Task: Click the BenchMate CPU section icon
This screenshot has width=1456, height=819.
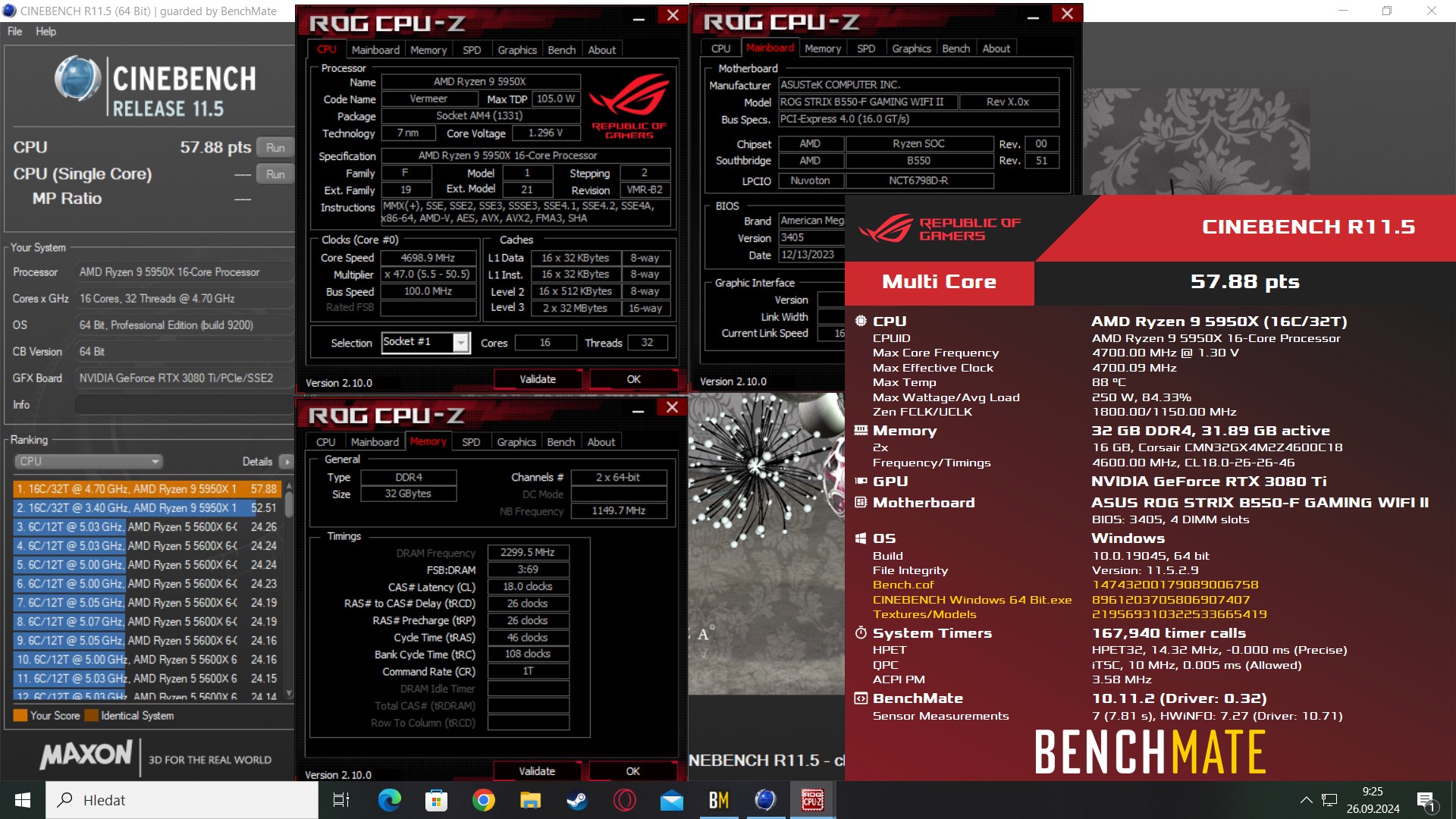Action: click(x=861, y=321)
